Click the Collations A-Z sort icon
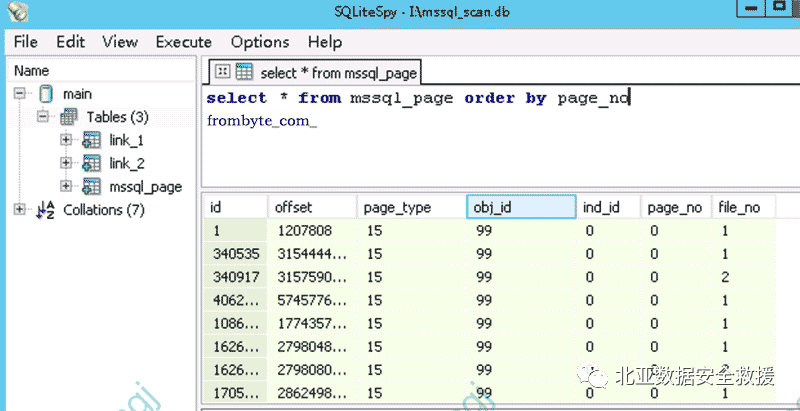This screenshot has width=800, height=411. coord(46,210)
